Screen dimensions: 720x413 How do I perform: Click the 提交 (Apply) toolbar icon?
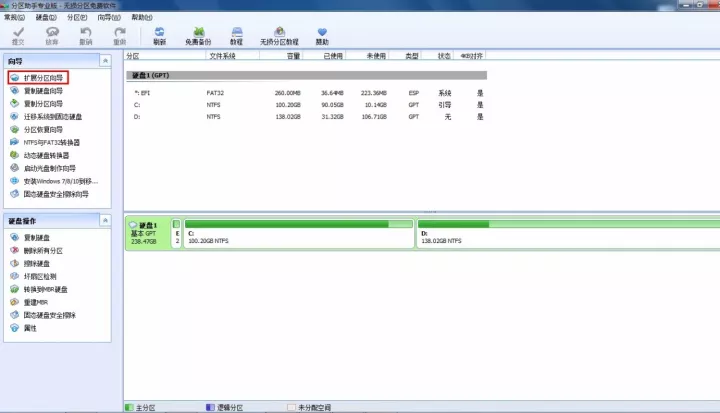pos(19,36)
